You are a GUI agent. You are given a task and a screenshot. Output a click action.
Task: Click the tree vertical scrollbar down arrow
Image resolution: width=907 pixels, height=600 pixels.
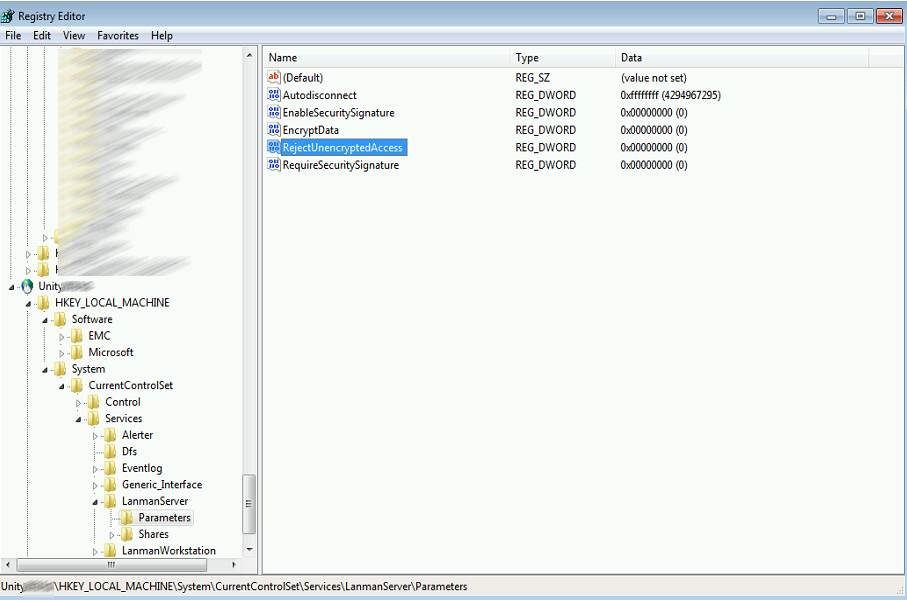click(249, 550)
